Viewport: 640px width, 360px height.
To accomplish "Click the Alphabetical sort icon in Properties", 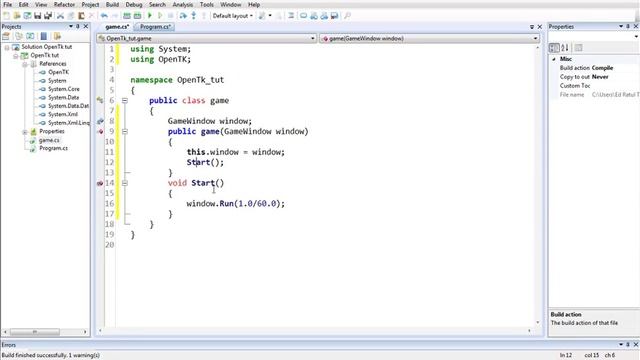I will 565,48.
